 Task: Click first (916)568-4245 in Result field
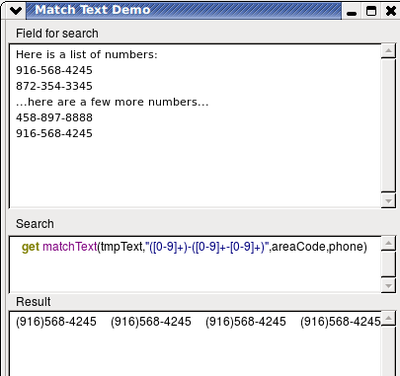tap(56, 322)
